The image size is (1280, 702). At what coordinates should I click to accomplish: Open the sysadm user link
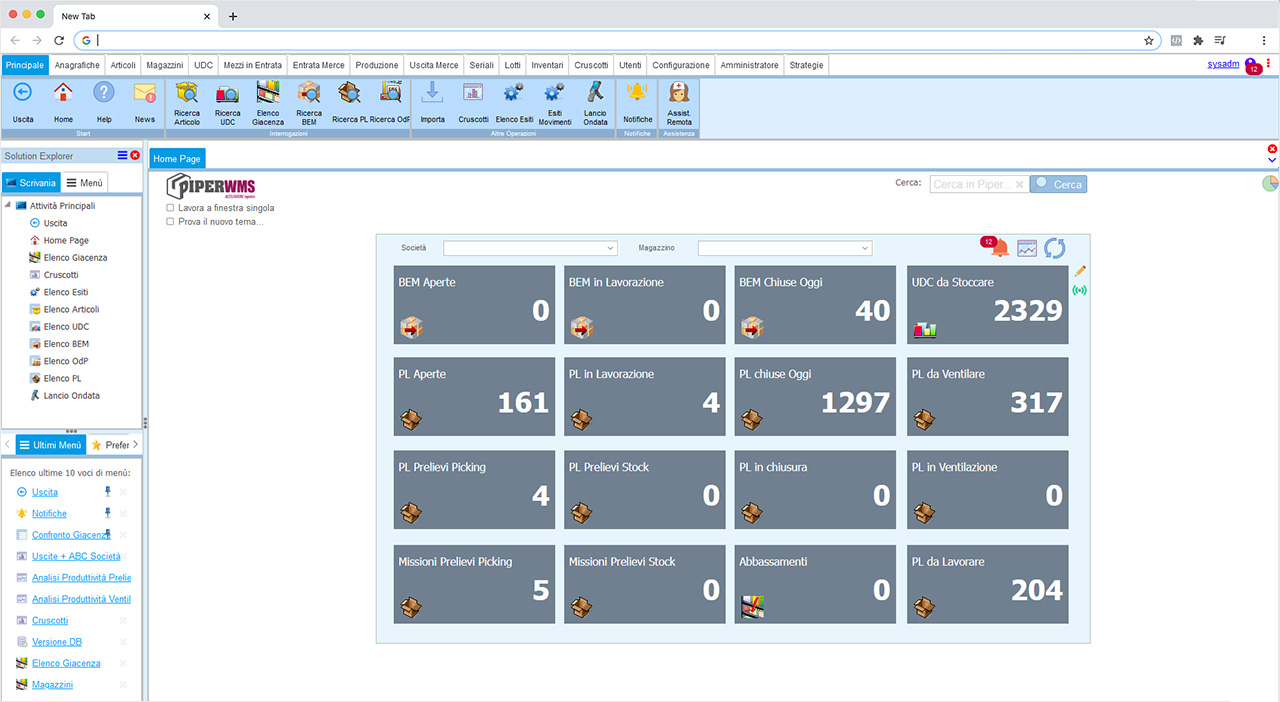(x=1223, y=64)
